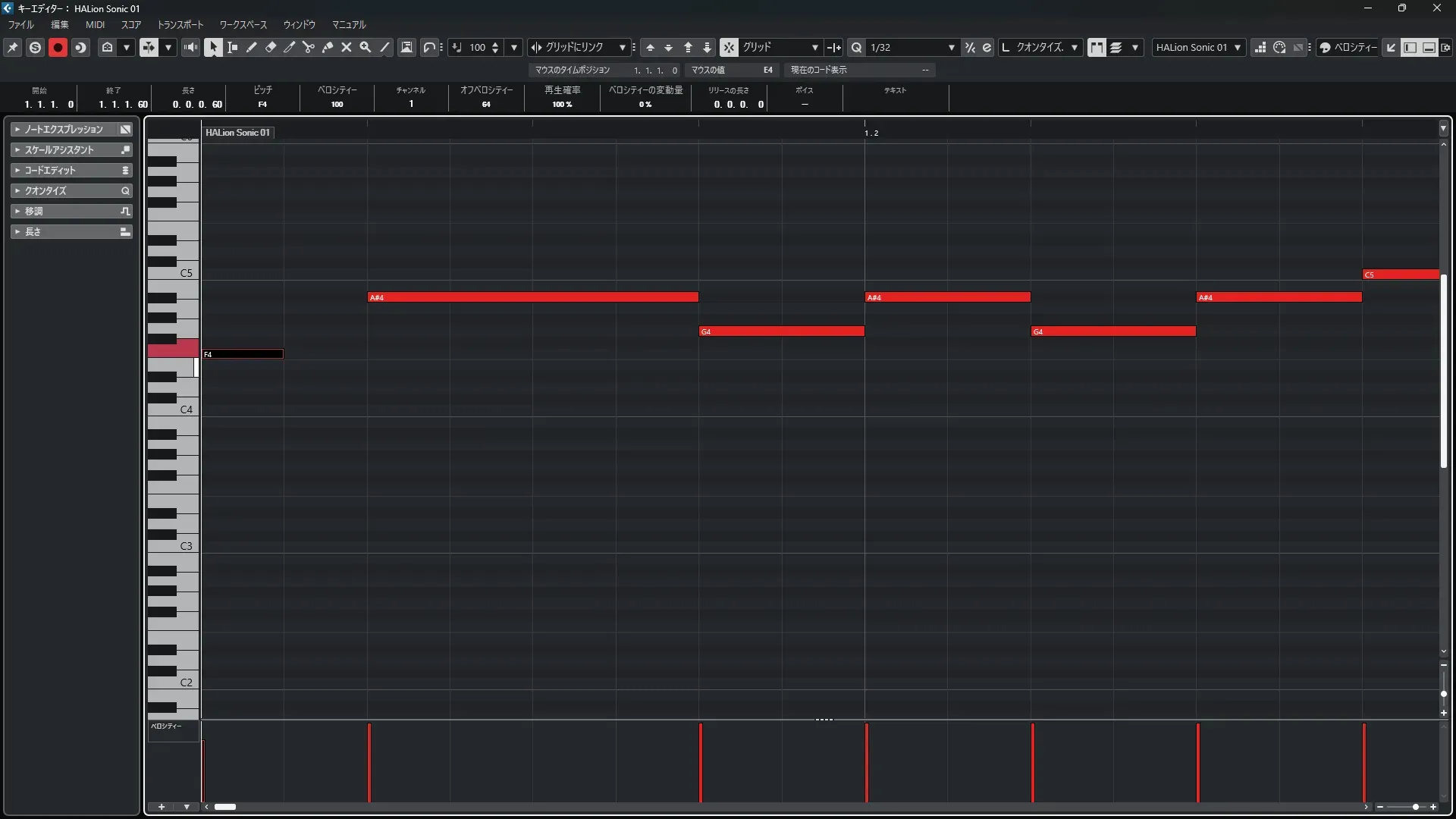
Task: Open the MIDI menu
Action: pyautogui.click(x=95, y=24)
